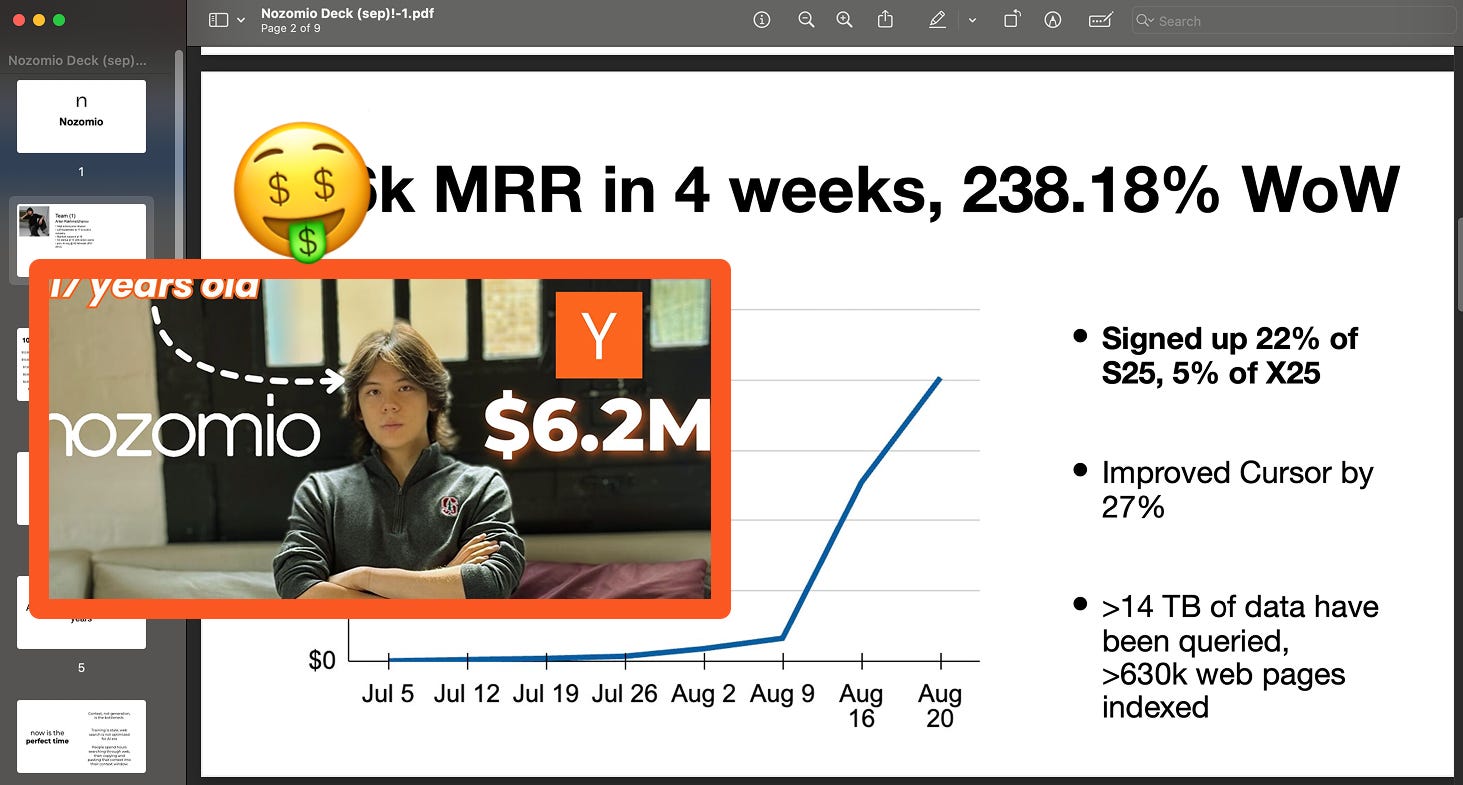Expand the highlight color options chevron
The height and width of the screenshot is (785, 1463).
(972, 20)
